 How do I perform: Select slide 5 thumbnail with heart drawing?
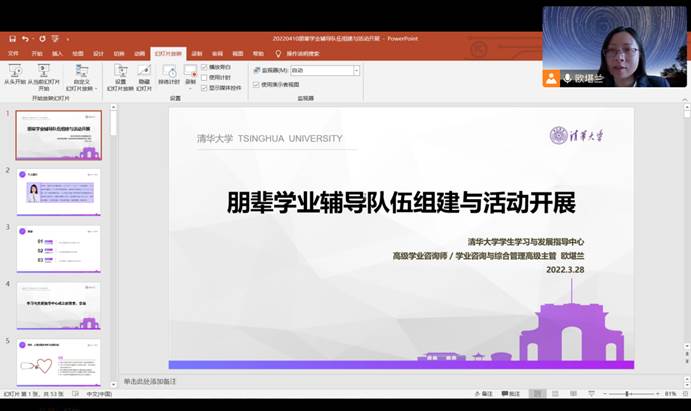coord(59,363)
